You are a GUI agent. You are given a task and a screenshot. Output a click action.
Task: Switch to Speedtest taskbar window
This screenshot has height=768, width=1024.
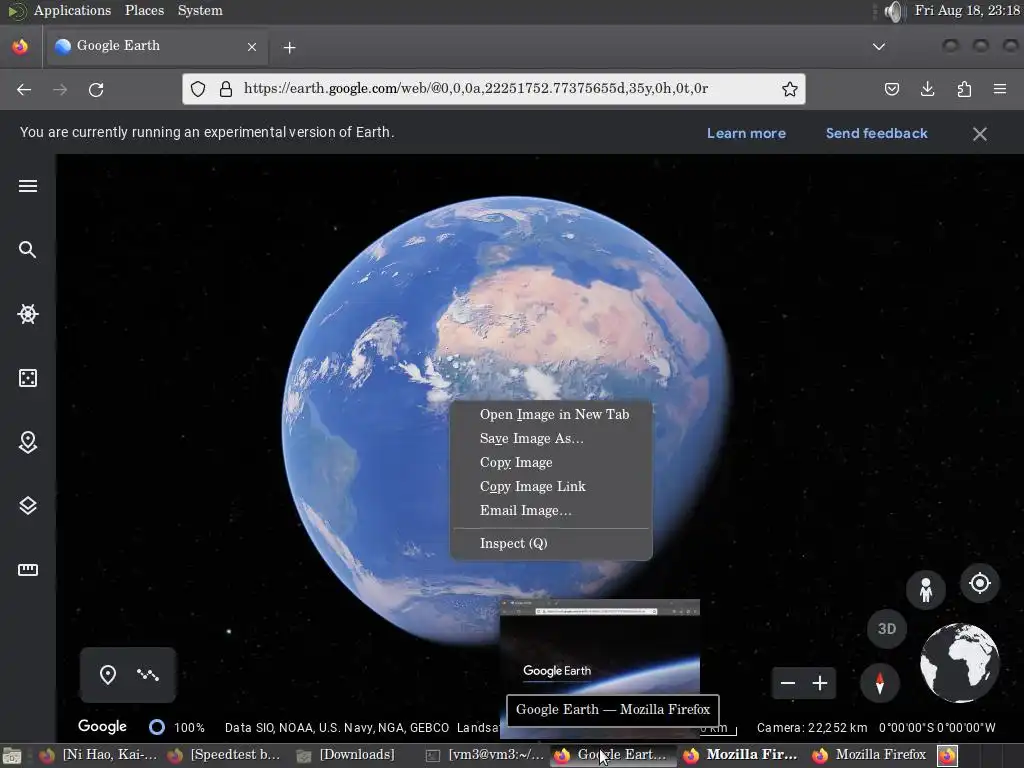[224, 756]
